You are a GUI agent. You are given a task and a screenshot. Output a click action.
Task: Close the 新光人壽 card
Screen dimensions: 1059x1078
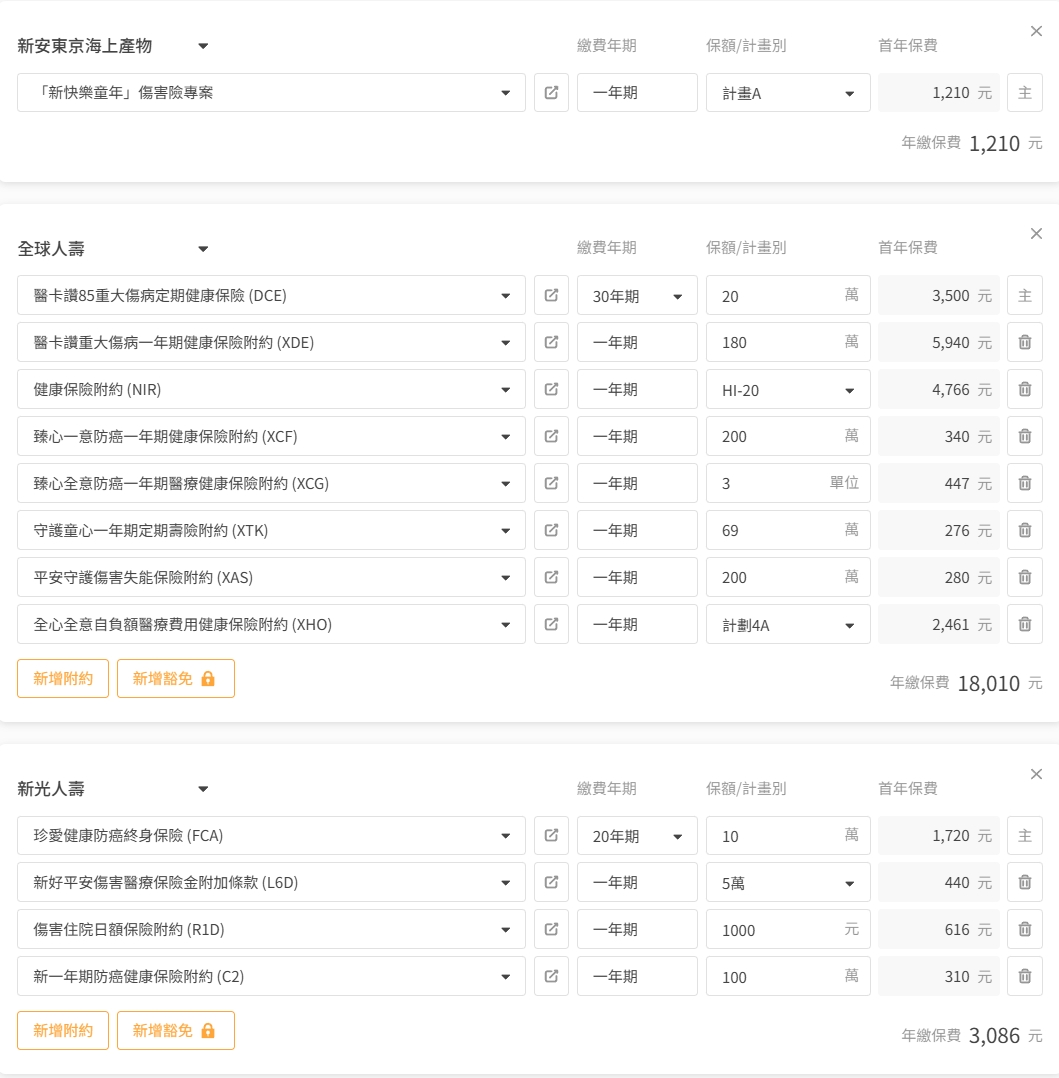coord(1036,774)
